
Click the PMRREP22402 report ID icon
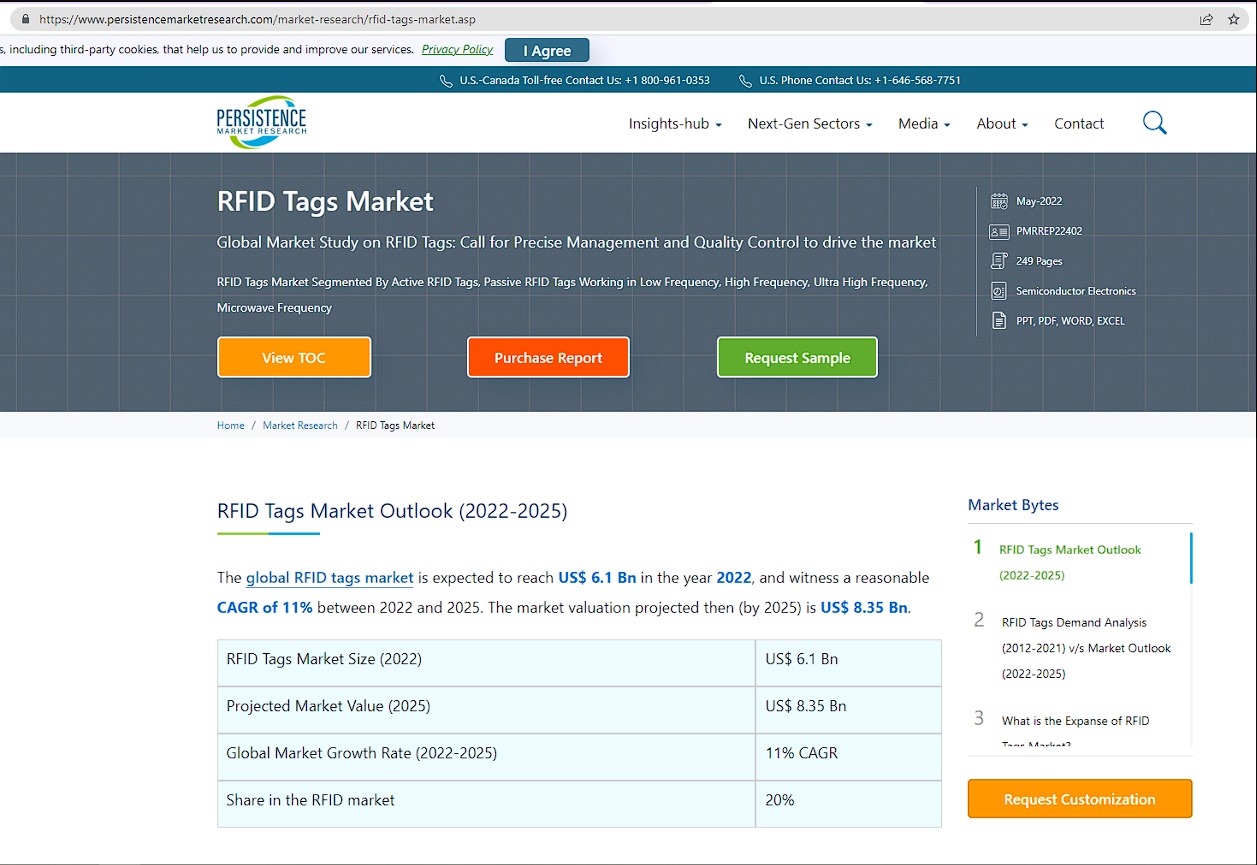998,231
